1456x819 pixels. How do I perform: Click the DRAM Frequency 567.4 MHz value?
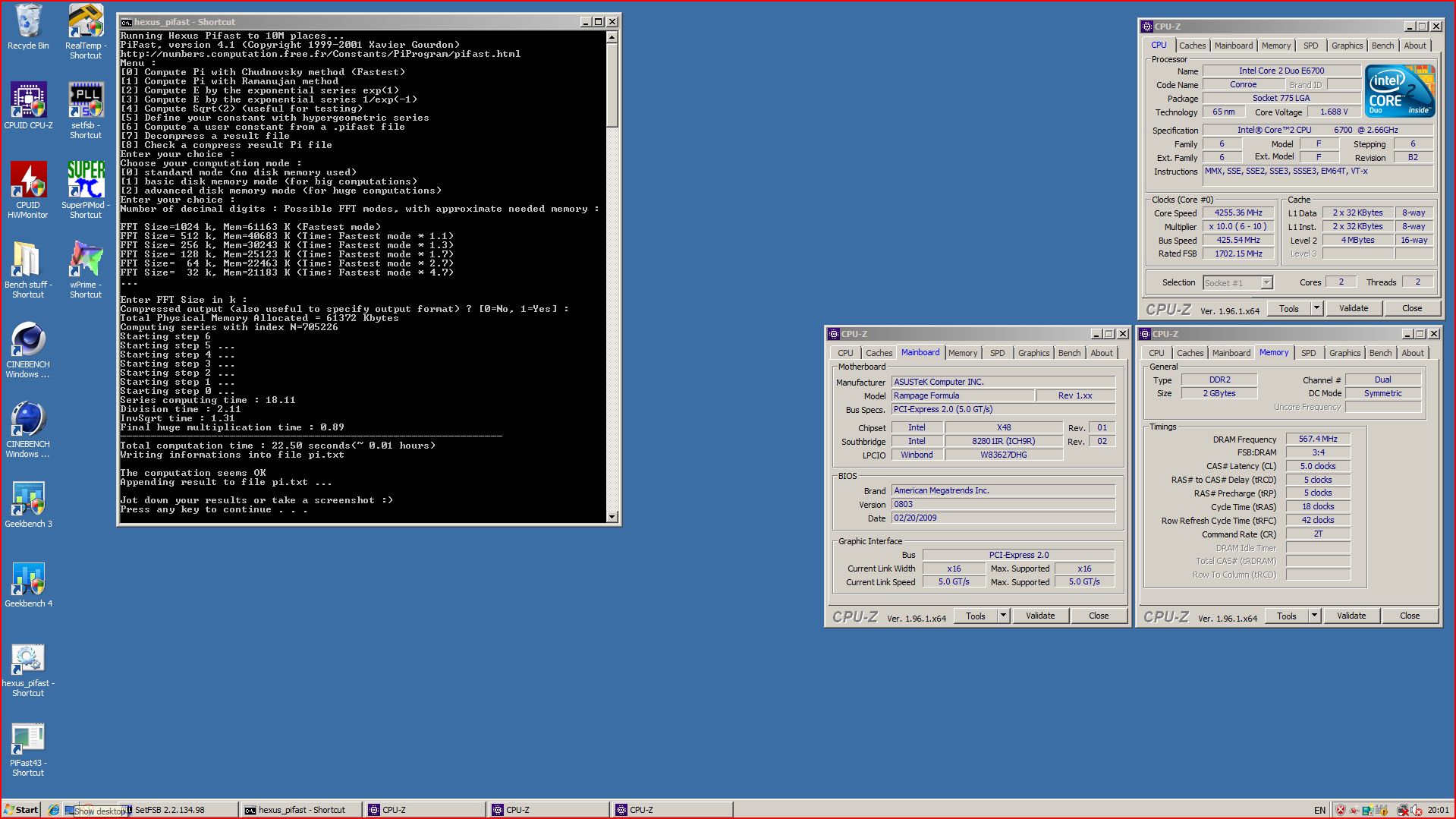click(1318, 439)
